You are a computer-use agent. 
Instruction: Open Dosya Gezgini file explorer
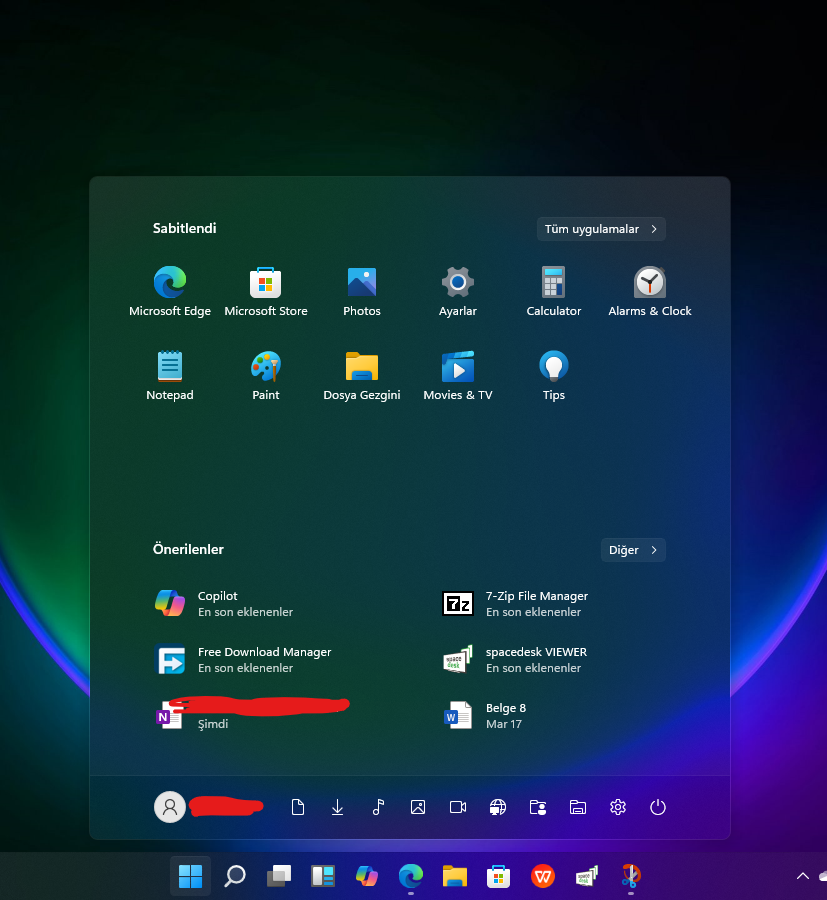[x=362, y=376]
